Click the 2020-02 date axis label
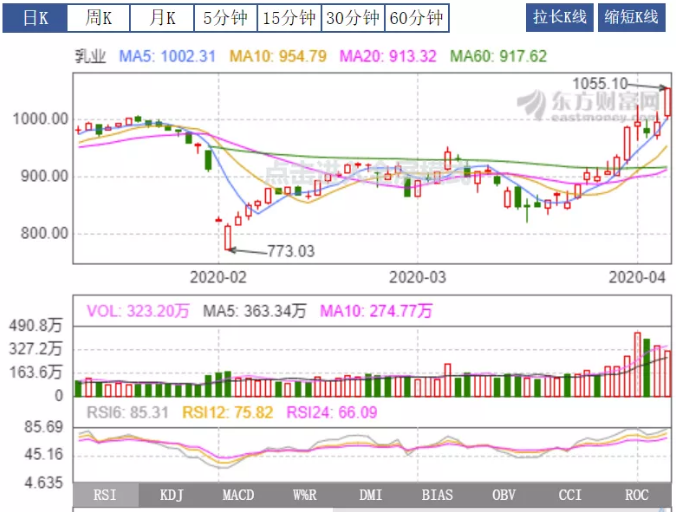Screen dimensions: 676x515 point(218,277)
